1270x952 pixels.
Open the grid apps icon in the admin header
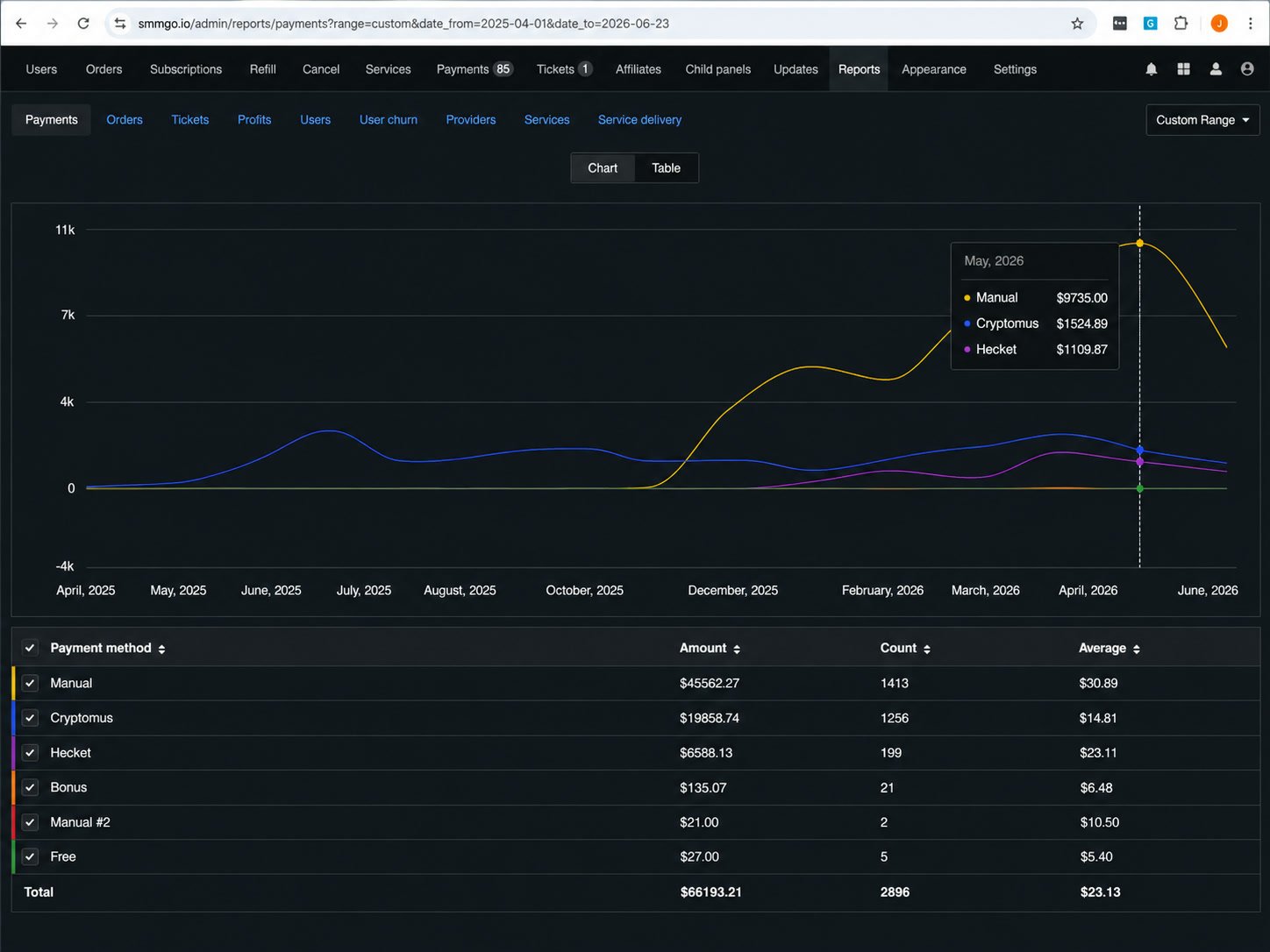click(1183, 69)
